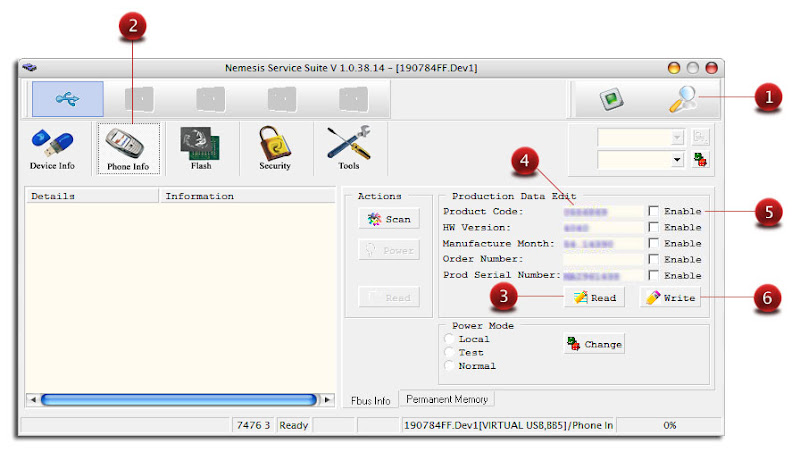Image resolution: width=800 pixels, height=452 pixels.
Task: Click the scrollbar left arrow
Action: (x=33, y=399)
